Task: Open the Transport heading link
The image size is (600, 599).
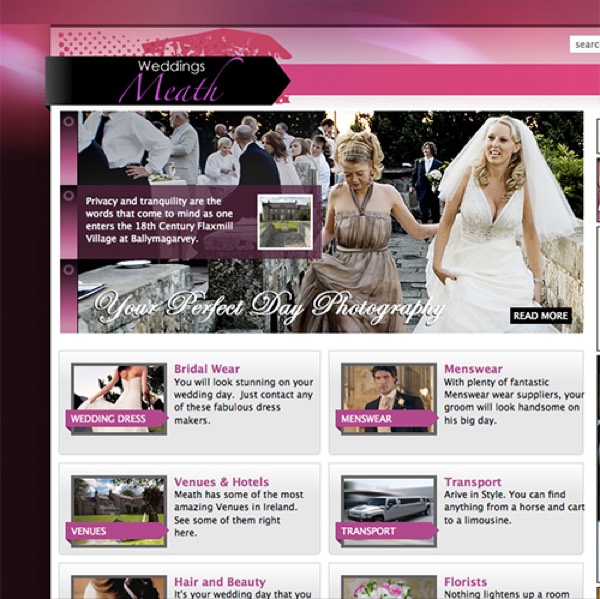Action: pyautogui.click(x=473, y=481)
